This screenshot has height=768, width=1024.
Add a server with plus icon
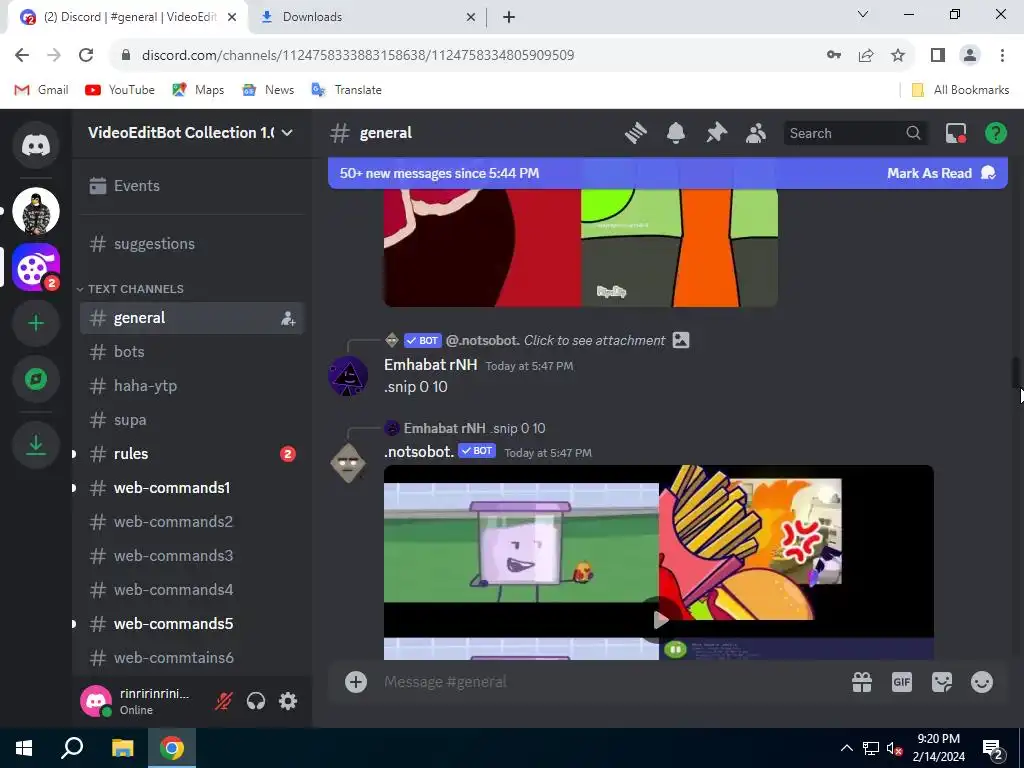click(36, 323)
